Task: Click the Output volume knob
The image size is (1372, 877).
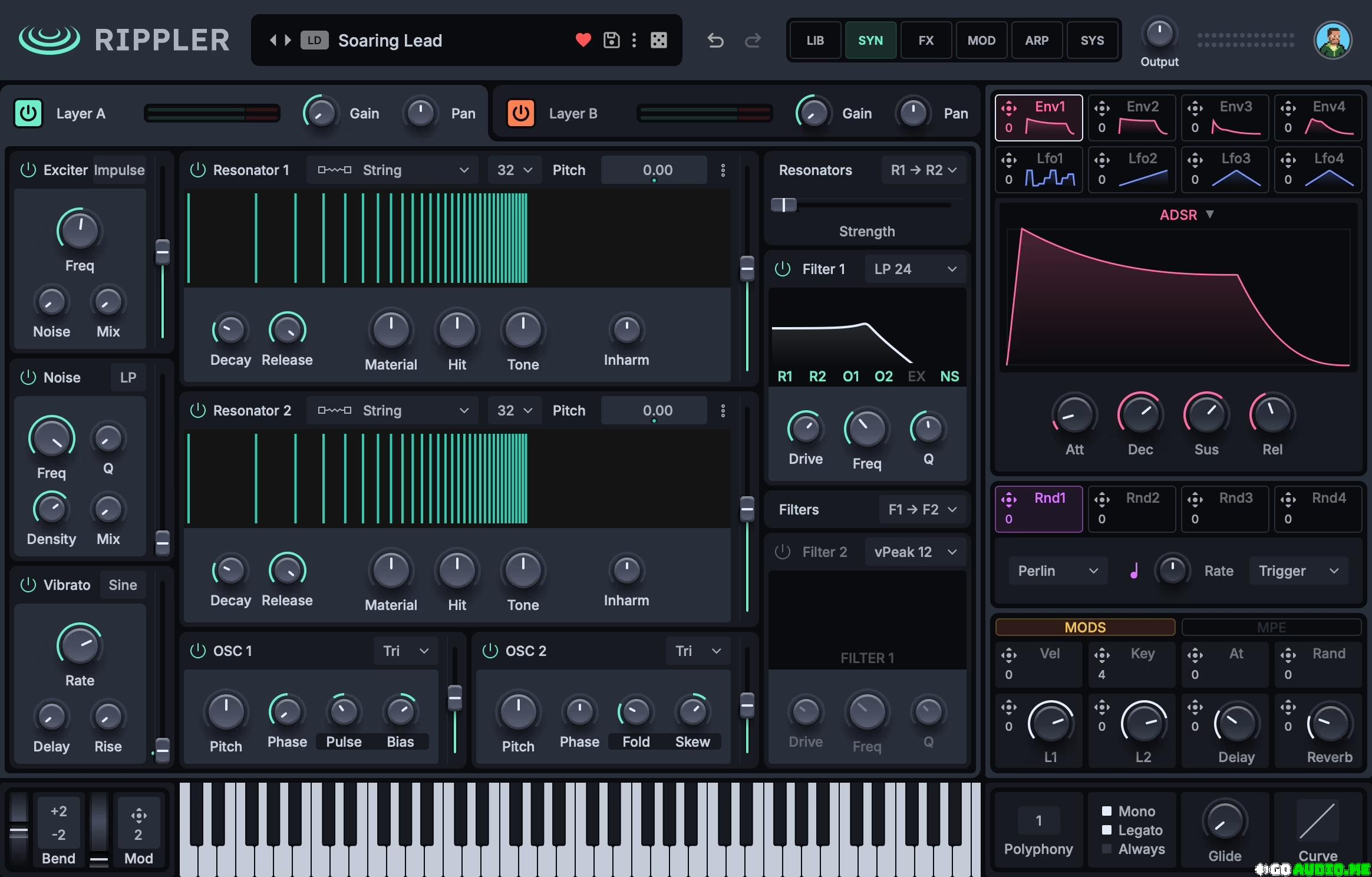Action: [1159, 34]
